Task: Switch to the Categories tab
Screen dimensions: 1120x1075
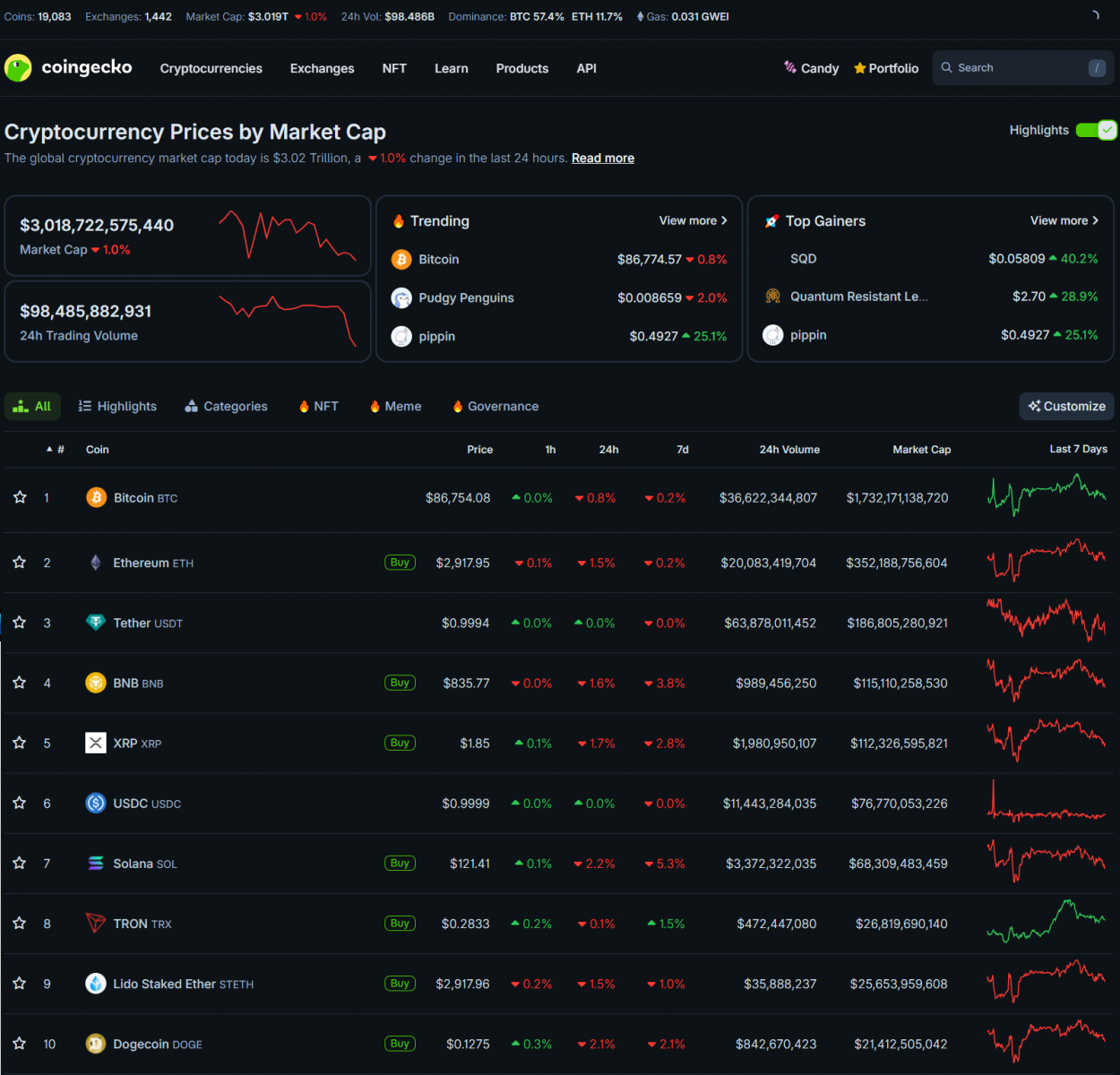Action: pos(226,407)
